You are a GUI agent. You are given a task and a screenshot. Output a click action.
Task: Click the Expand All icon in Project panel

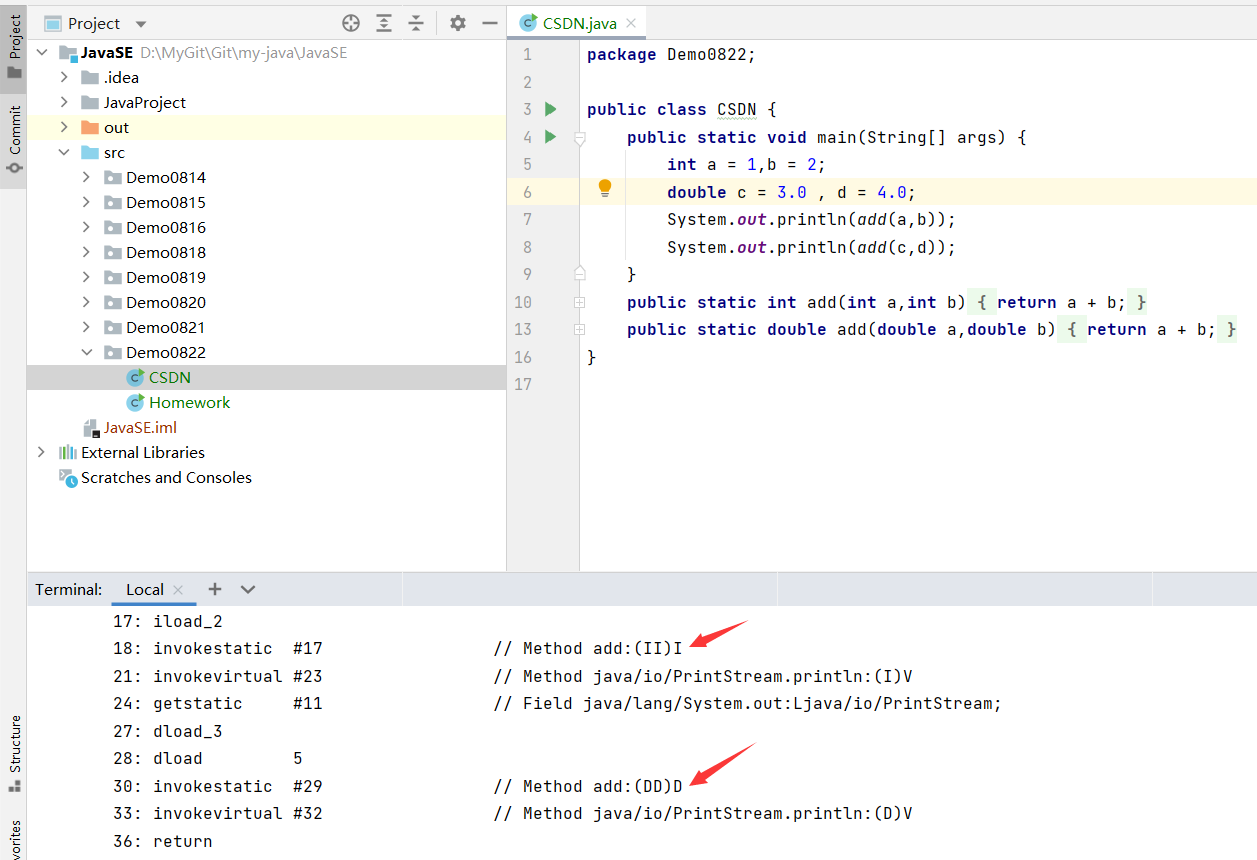(x=384, y=23)
